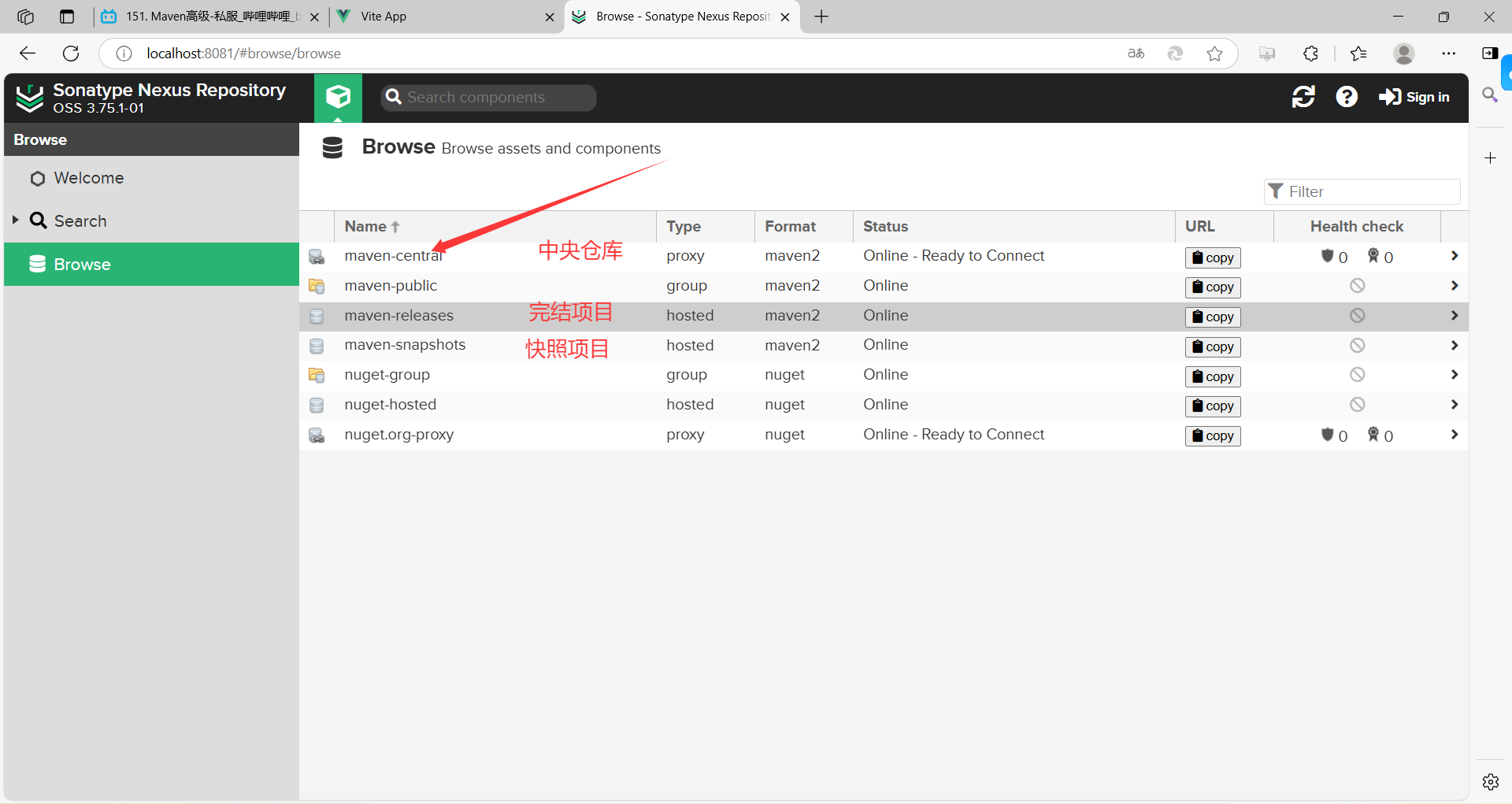1512x804 pixels.
Task: Open browser extensions puzzle icon
Action: pyautogui.click(x=1310, y=54)
